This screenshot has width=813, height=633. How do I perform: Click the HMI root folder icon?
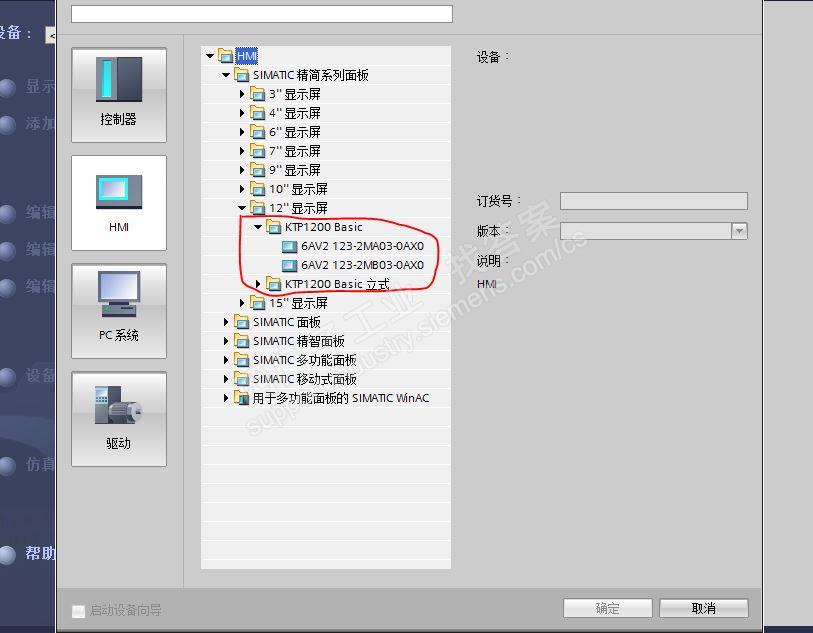[226, 55]
